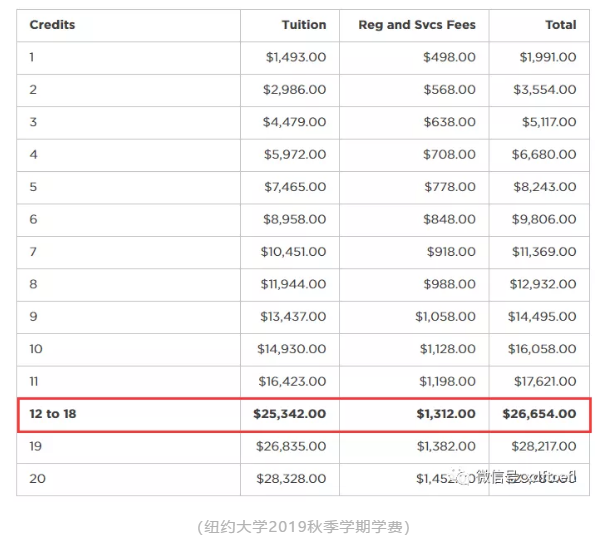The width and height of the screenshot is (607, 539).
Task: Click the Tuition column header
Action: pyautogui.click(x=304, y=25)
